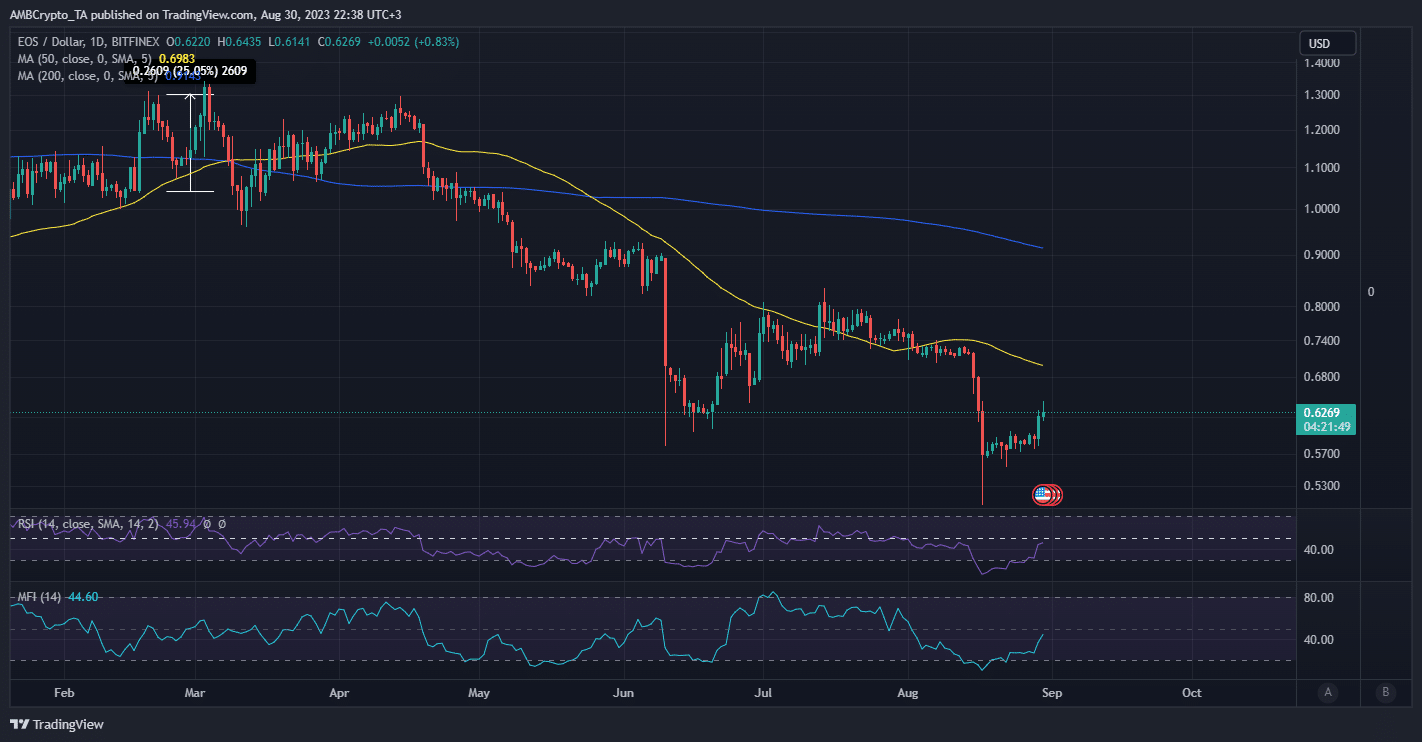Screen dimensions: 1422x742
Task: Click the Apr label on time axis
Action: (x=338, y=692)
